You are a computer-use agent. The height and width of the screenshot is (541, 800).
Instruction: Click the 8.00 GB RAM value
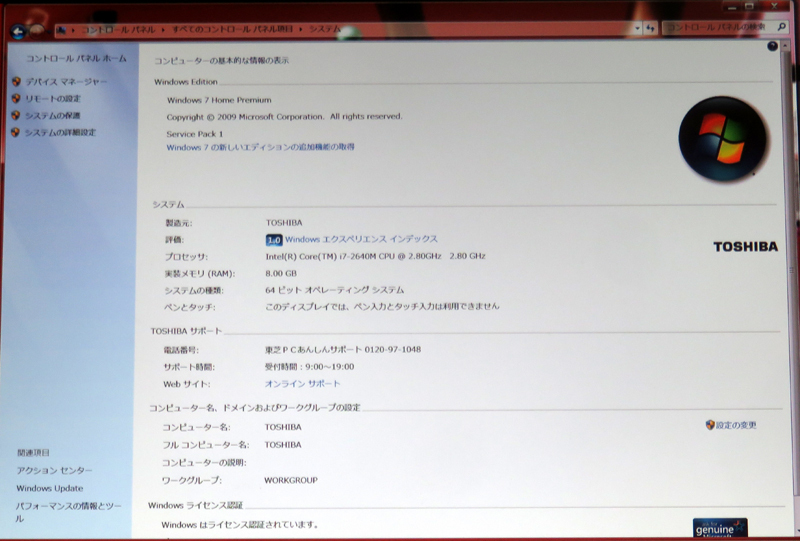281,273
